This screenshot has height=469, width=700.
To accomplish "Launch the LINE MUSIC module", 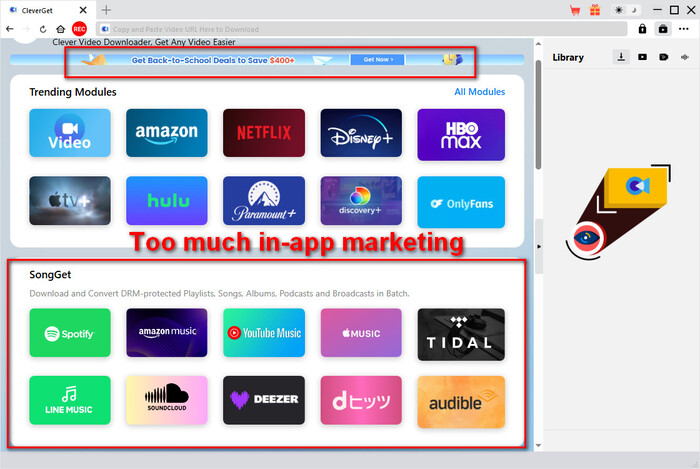I will (70, 400).
